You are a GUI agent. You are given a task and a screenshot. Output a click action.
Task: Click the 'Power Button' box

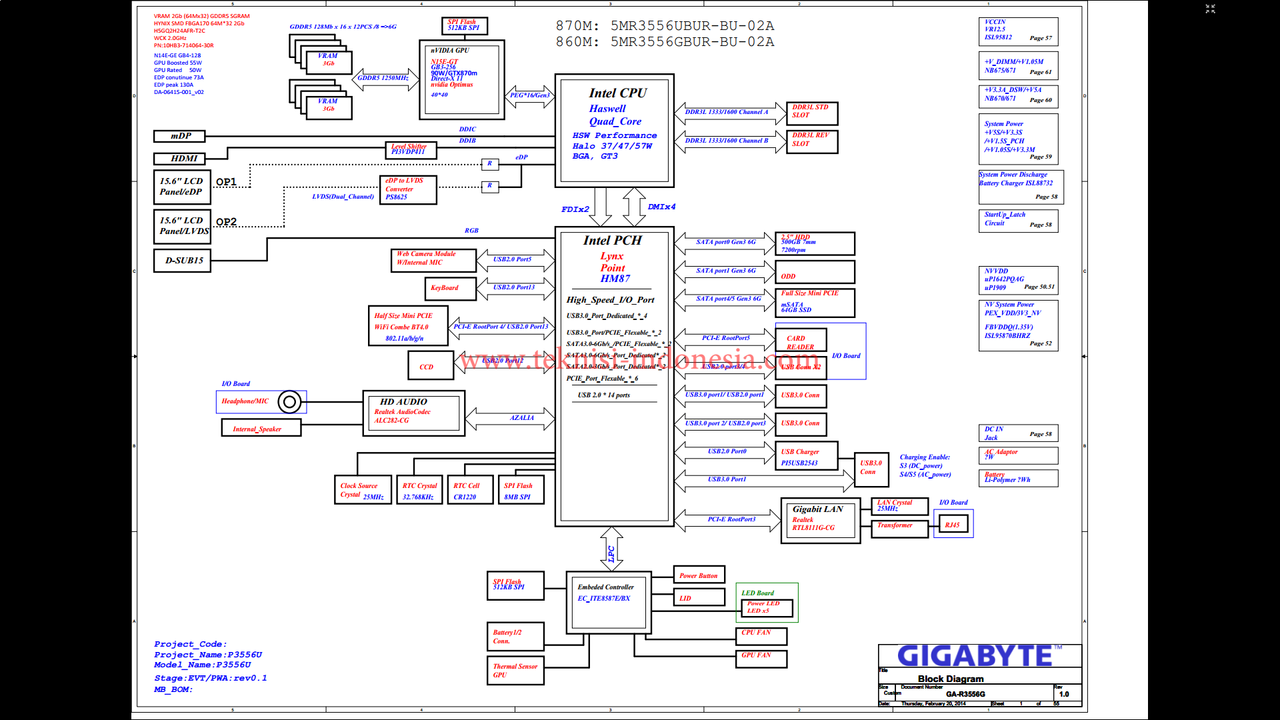[x=700, y=576]
